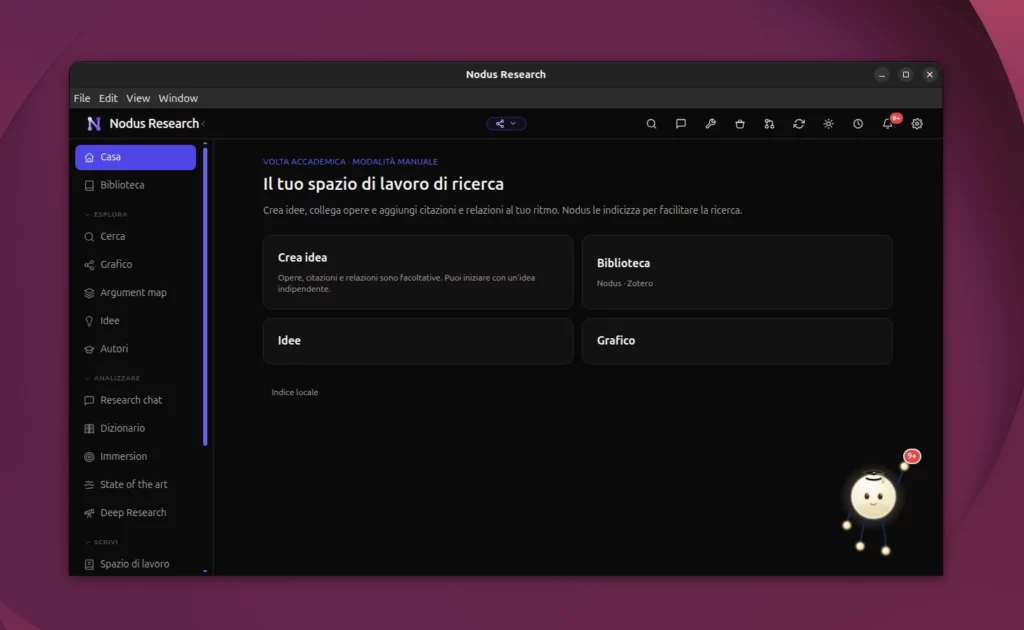Image resolution: width=1024 pixels, height=630 pixels.
Task: Click the sync refresh icon
Action: 799,123
